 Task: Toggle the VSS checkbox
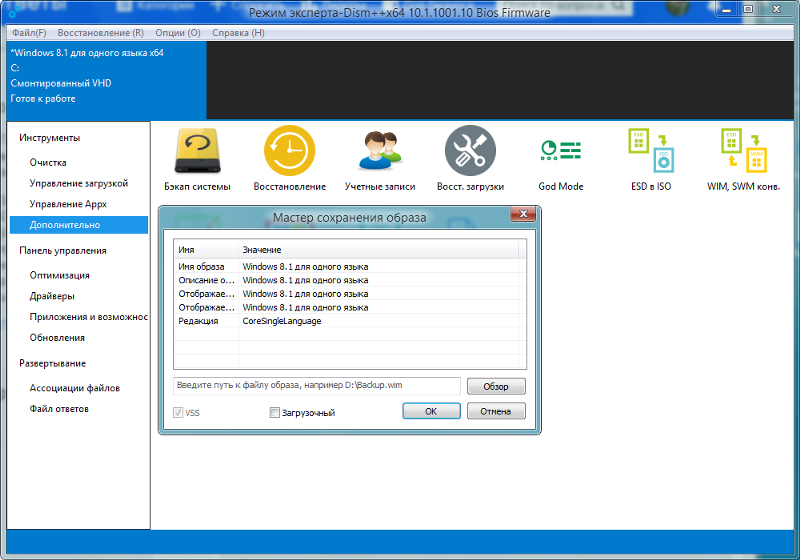pos(178,413)
